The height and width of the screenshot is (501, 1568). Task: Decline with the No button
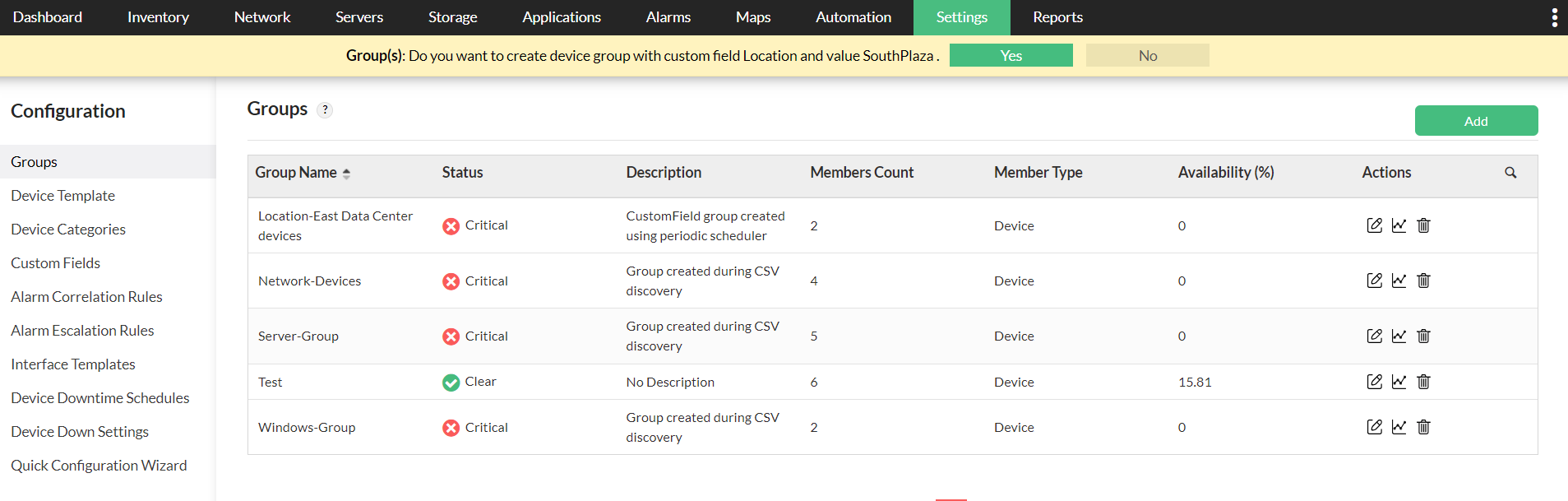coord(1147,55)
